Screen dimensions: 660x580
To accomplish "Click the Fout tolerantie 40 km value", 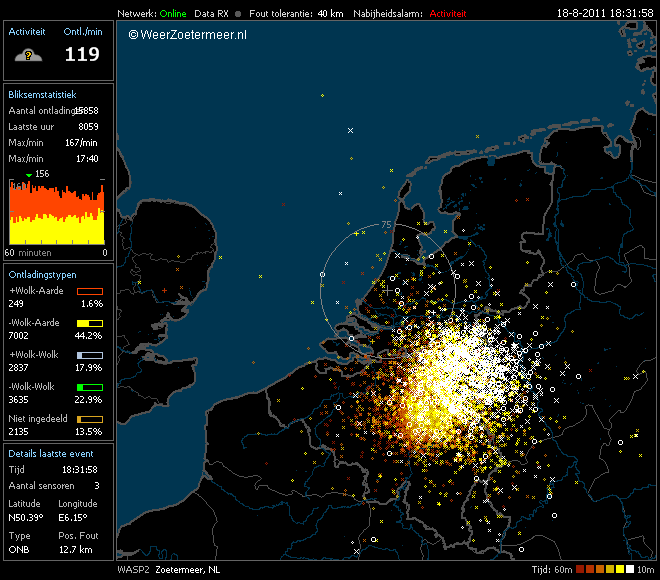I will click(329, 14).
